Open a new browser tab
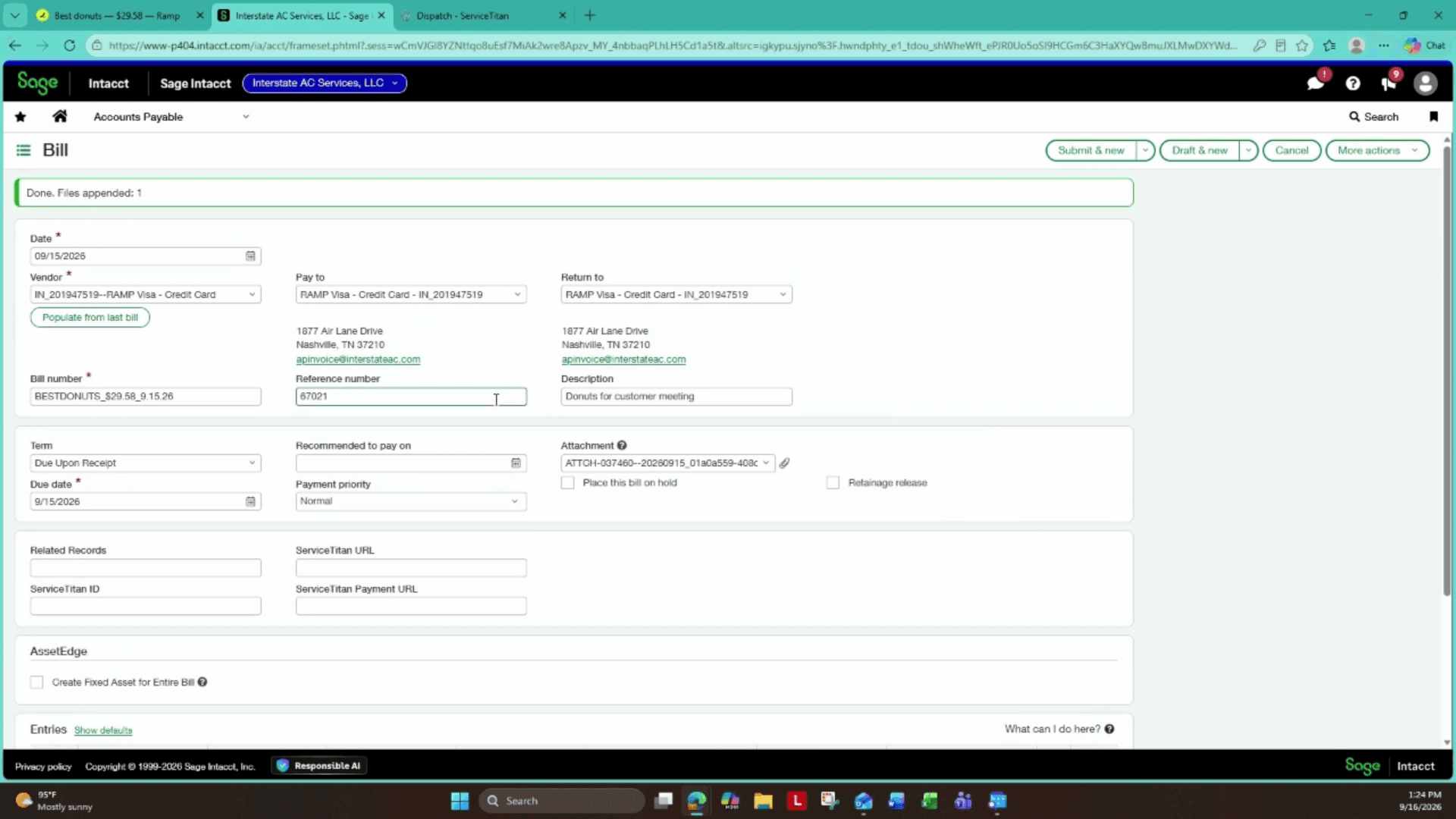Screen dimensions: 1456x819 tap(590, 15)
